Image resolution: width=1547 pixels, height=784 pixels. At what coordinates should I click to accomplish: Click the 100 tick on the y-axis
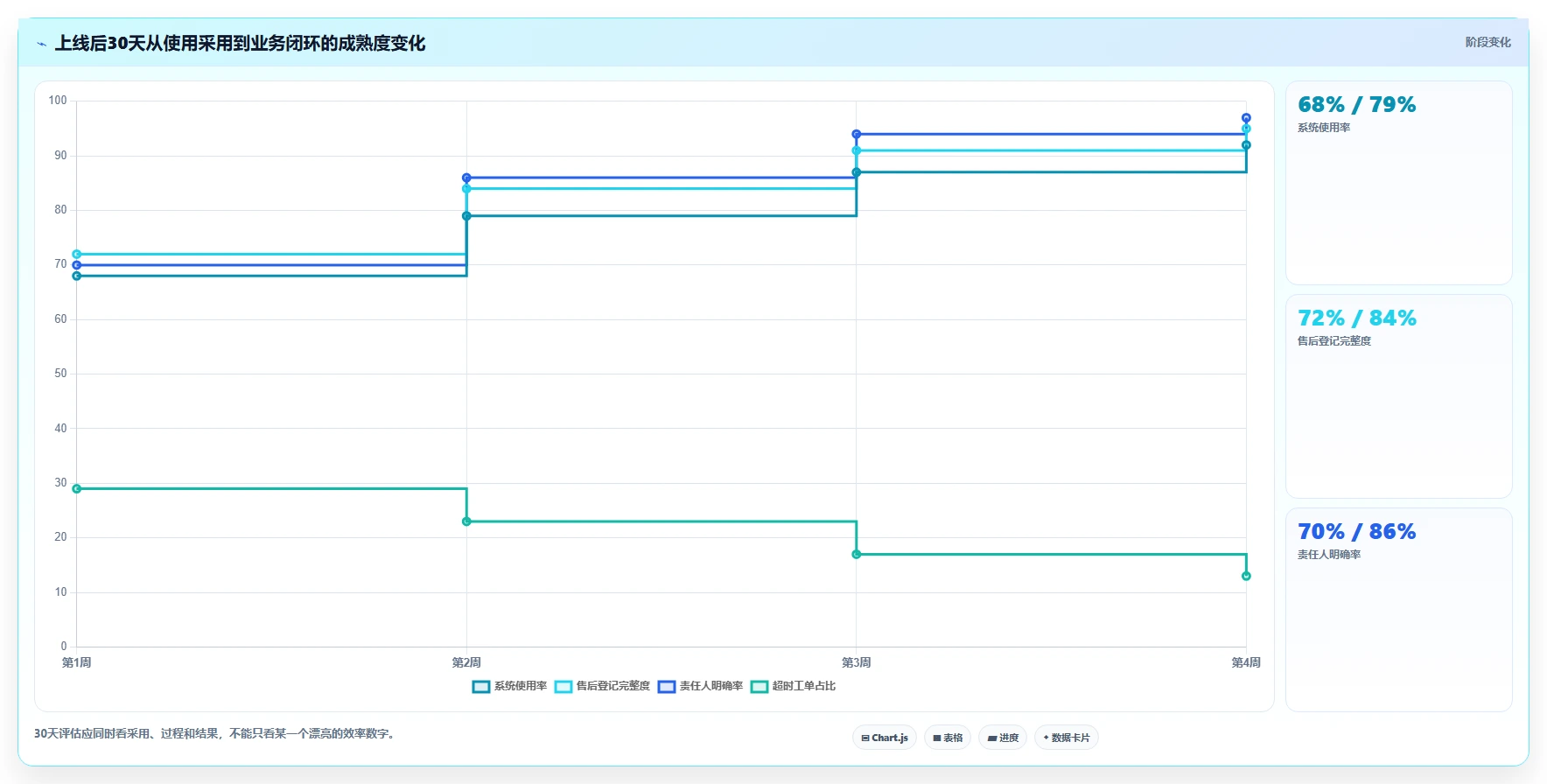pos(58,101)
